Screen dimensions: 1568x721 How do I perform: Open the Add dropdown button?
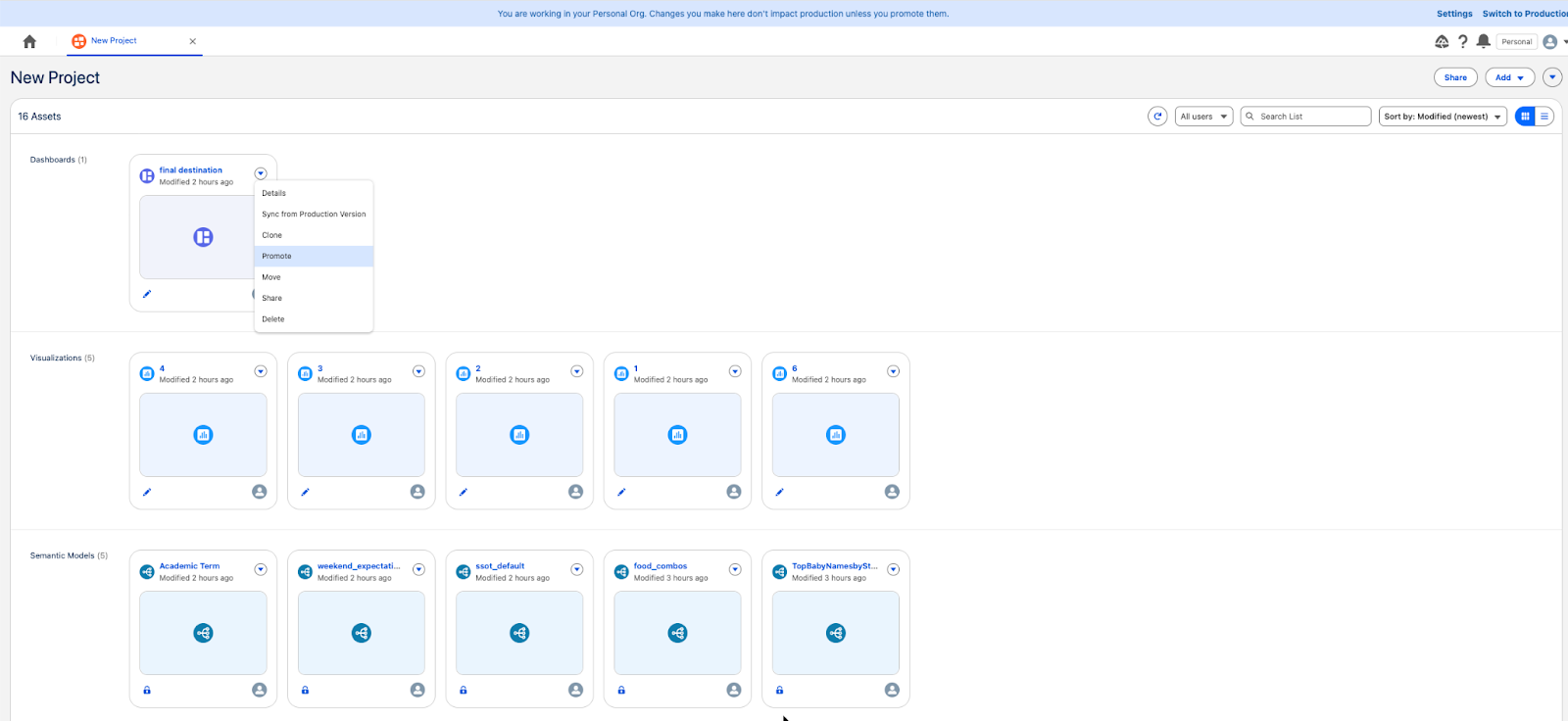[x=1510, y=77]
